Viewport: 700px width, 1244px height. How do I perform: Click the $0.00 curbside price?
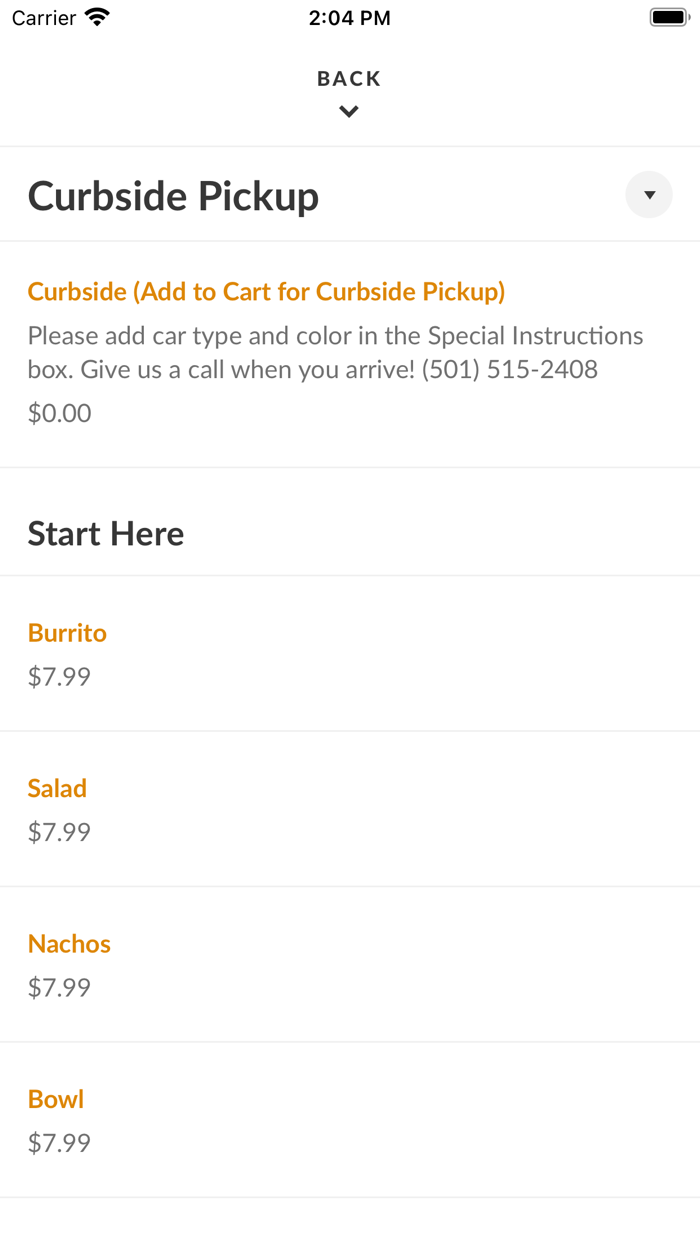click(59, 413)
